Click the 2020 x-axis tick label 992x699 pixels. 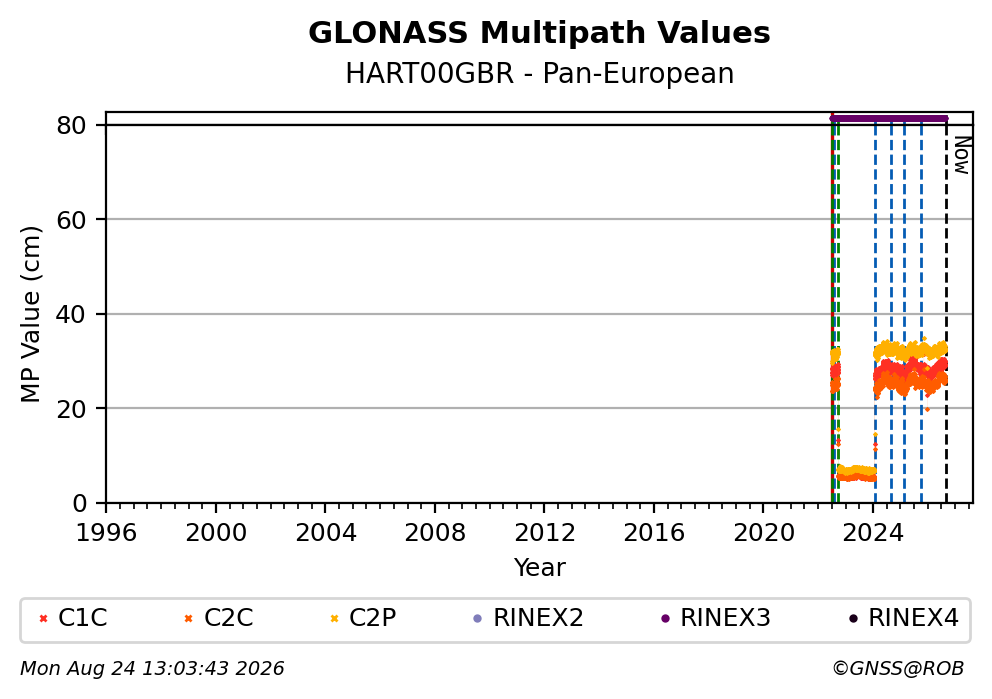point(764,533)
